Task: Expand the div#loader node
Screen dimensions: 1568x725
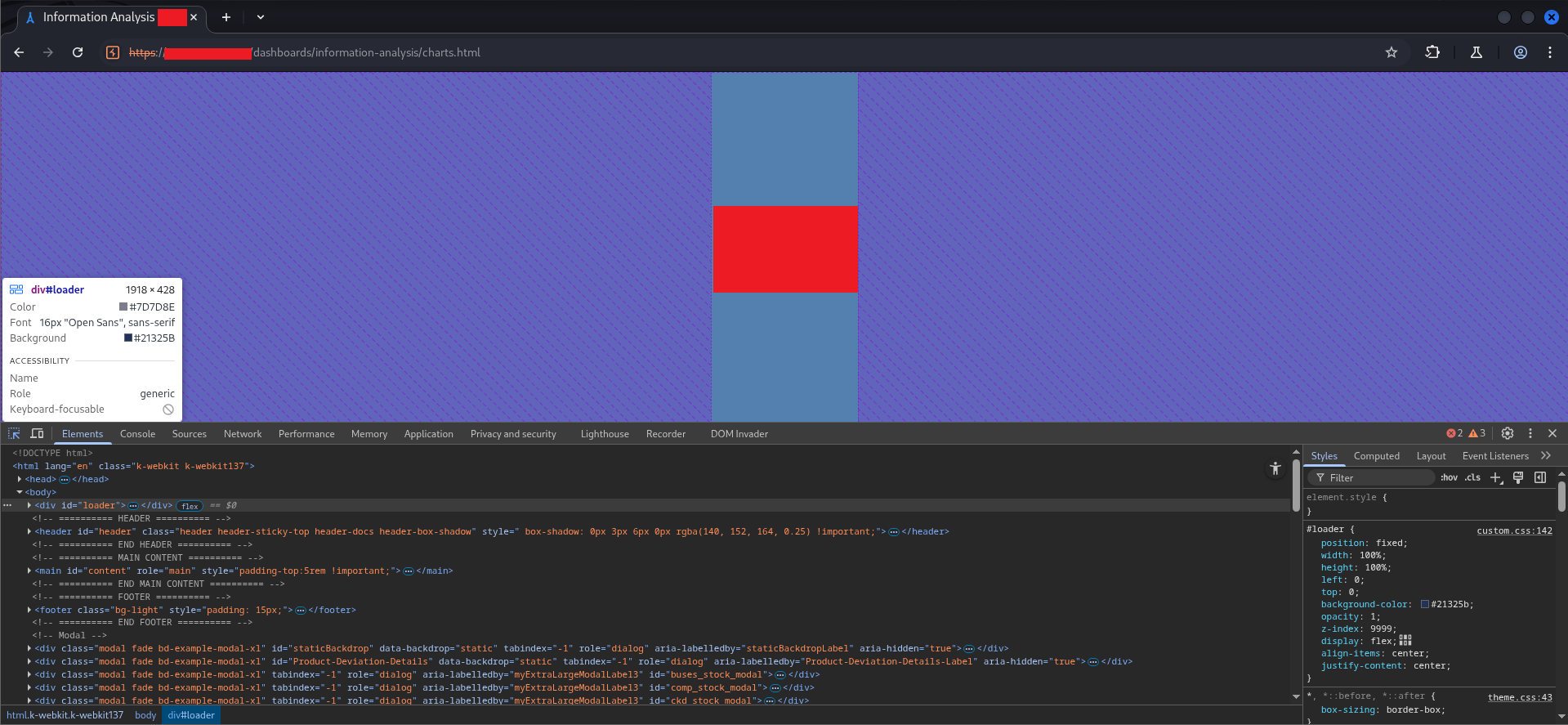Action: [x=29, y=505]
